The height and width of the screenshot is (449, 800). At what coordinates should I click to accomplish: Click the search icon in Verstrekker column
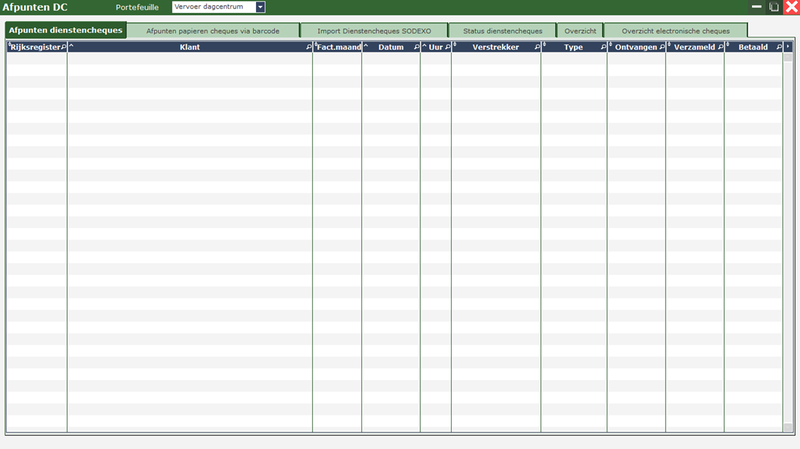pos(536,47)
